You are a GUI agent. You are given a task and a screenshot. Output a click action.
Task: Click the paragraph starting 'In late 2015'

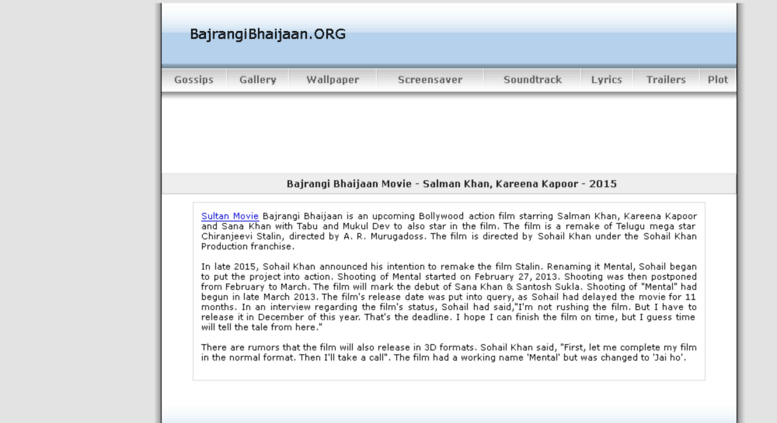click(449, 297)
